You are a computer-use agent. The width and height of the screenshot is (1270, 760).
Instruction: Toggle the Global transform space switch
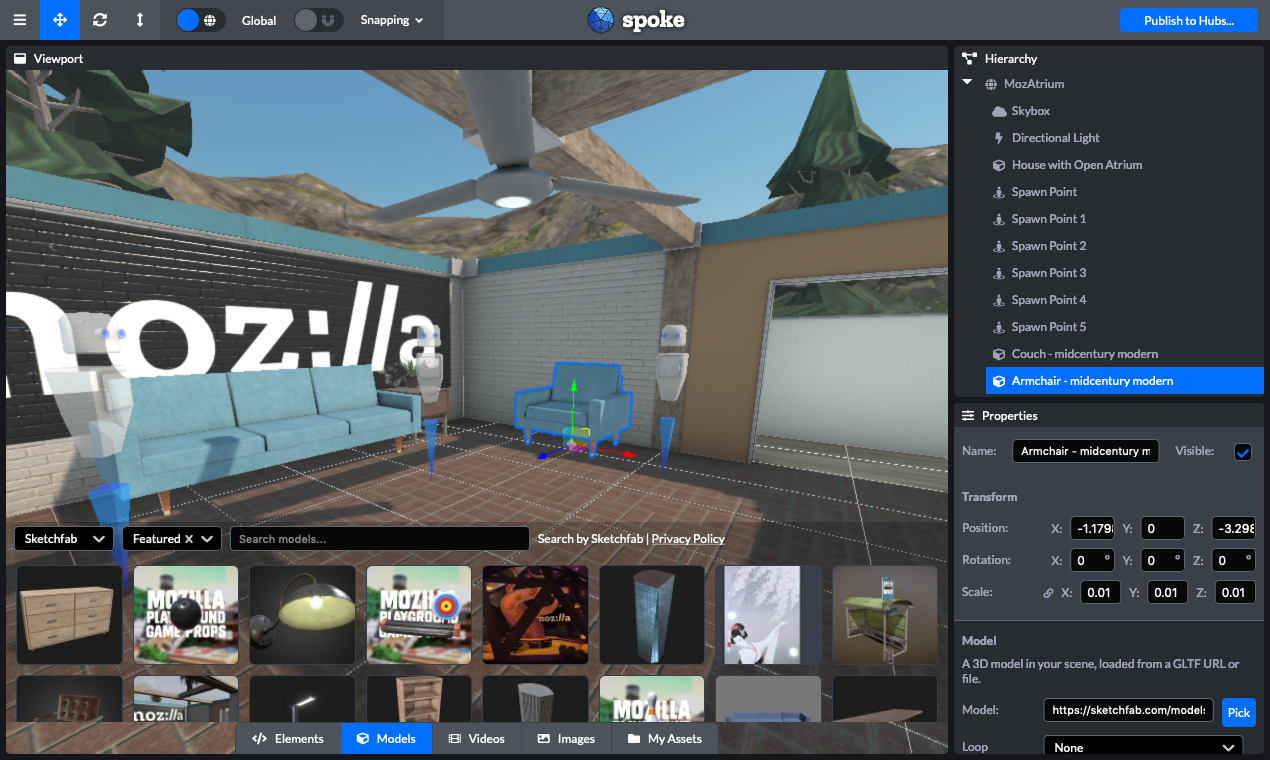click(200, 20)
